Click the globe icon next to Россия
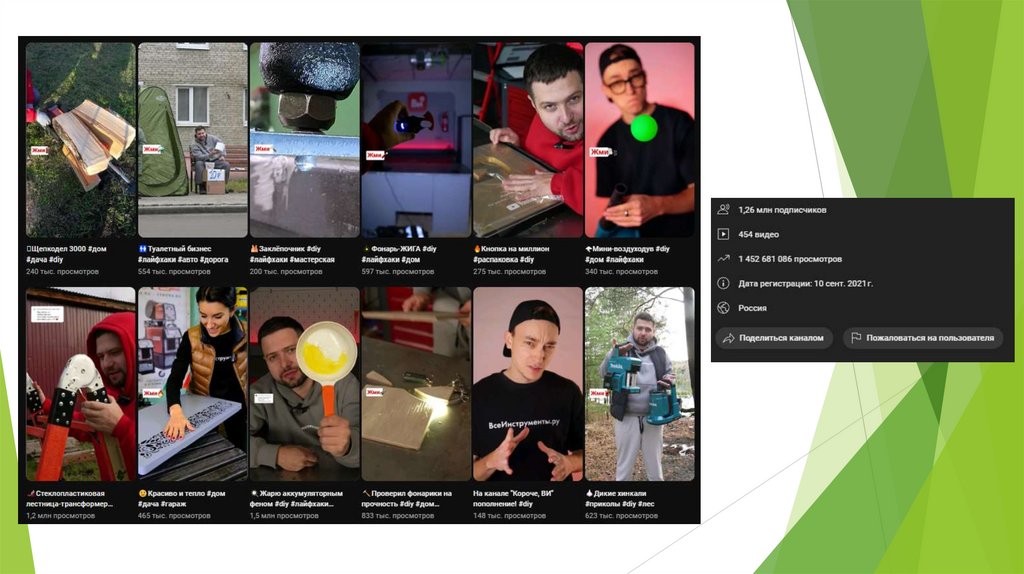 pos(723,308)
